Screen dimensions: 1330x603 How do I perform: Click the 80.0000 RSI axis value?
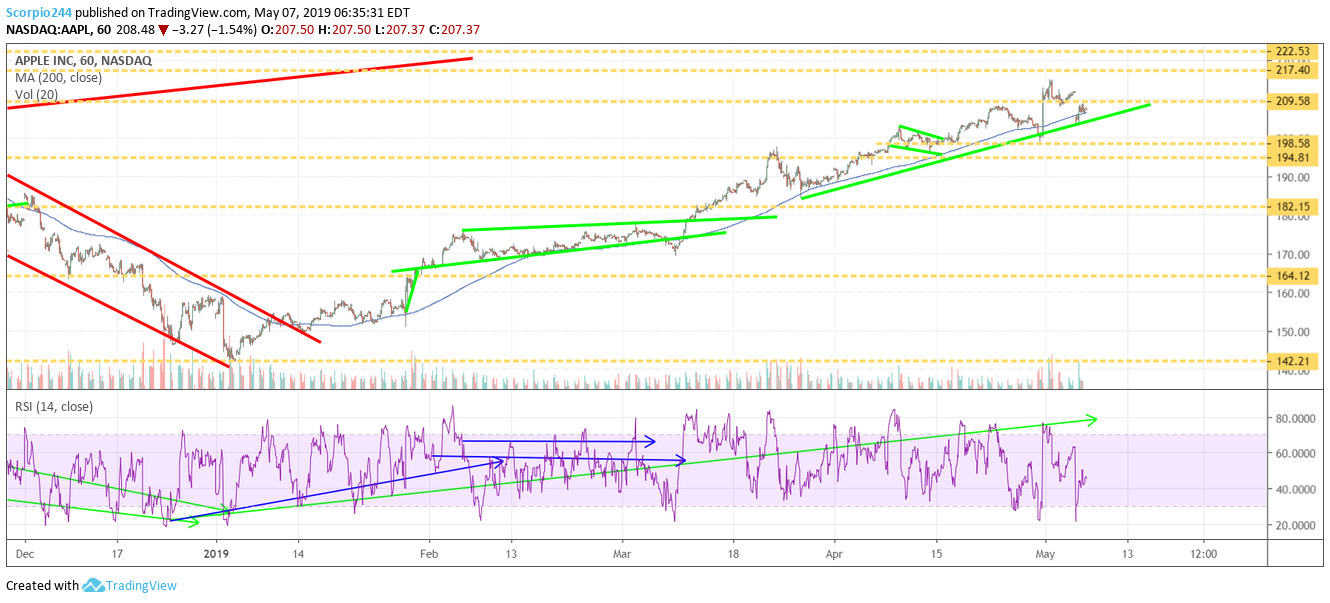tap(1293, 418)
